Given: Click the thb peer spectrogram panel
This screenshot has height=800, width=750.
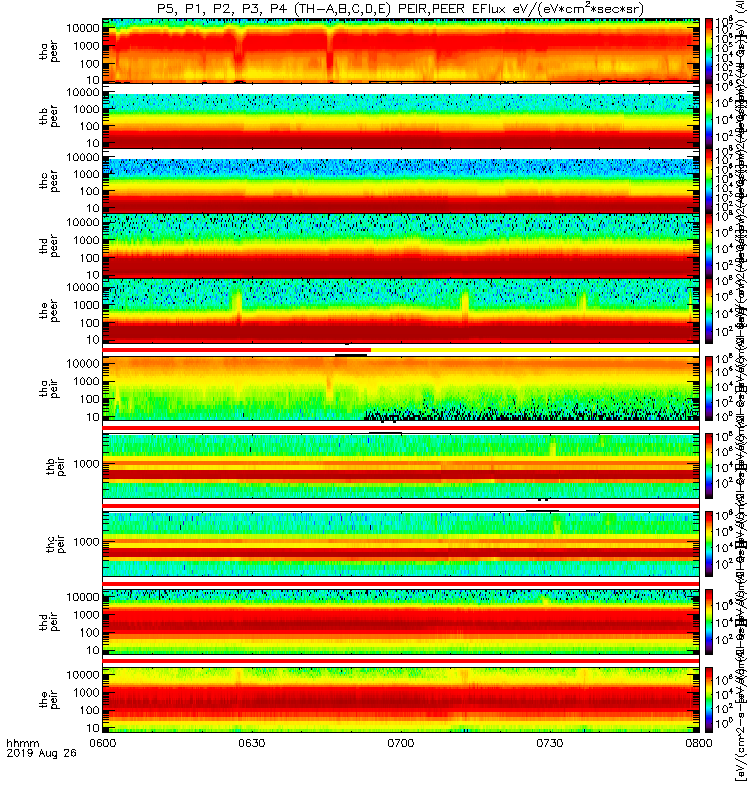Looking at the screenshot, I should (401, 115).
